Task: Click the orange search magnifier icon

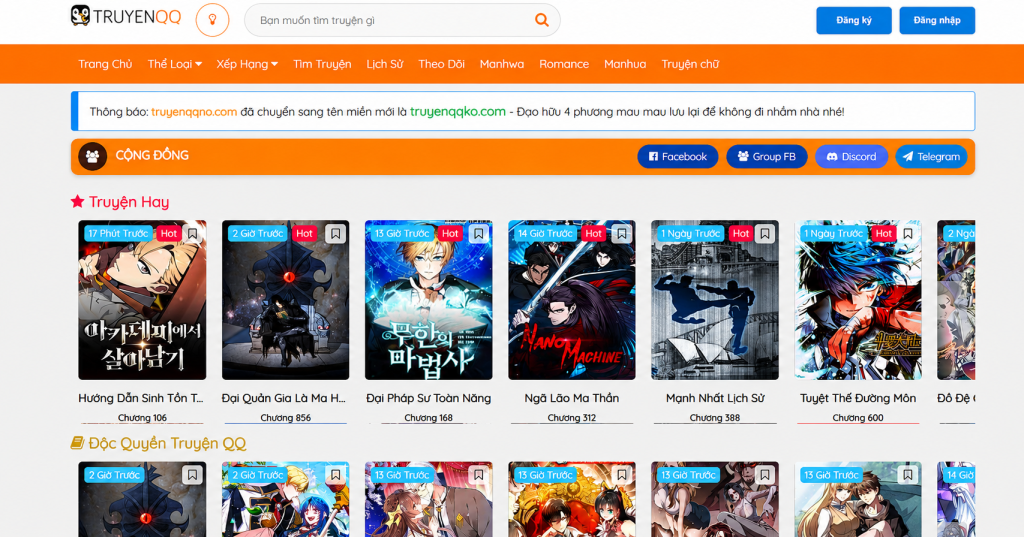Action: click(x=541, y=20)
